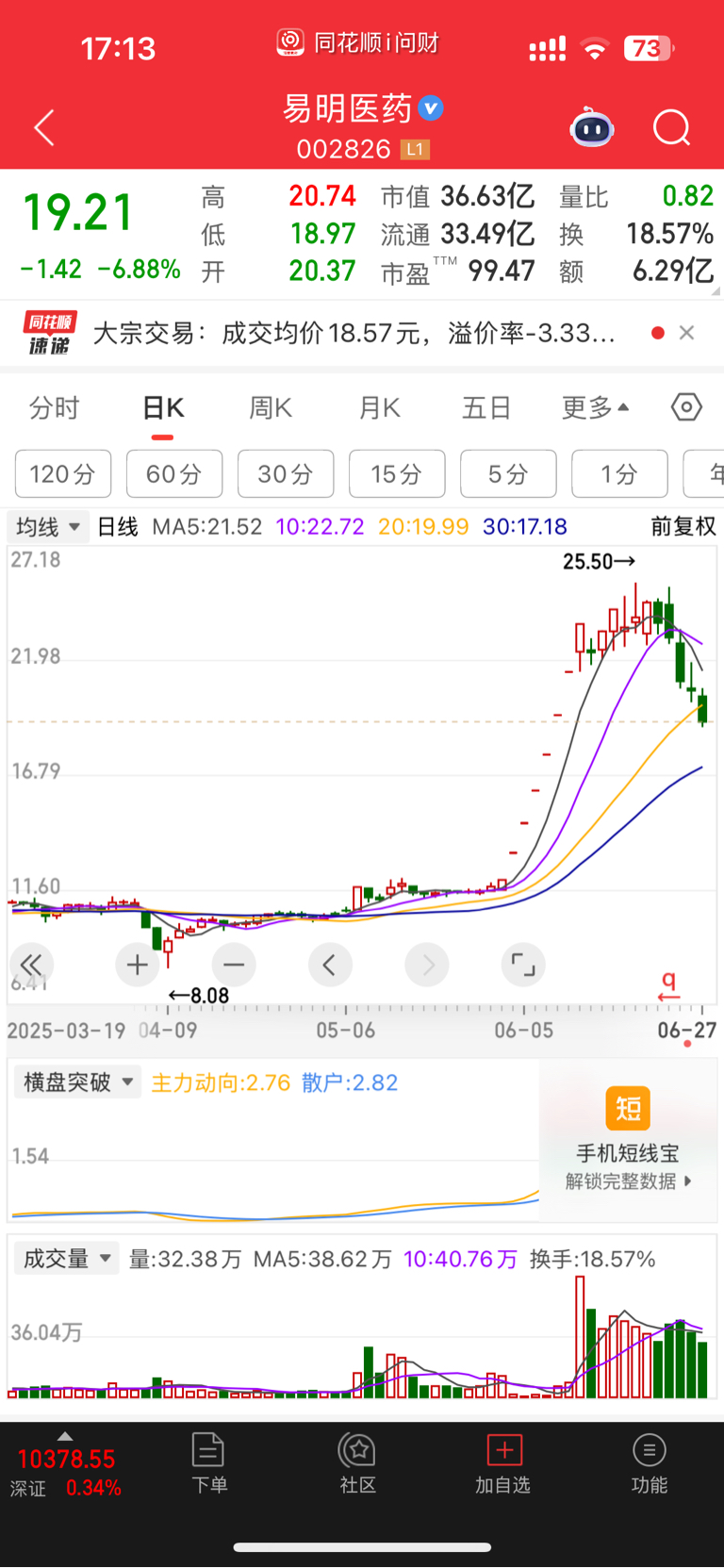This screenshot has width=724, height=1568.
Task: Tap the 25.50 high price label
Action: (599, 562)
